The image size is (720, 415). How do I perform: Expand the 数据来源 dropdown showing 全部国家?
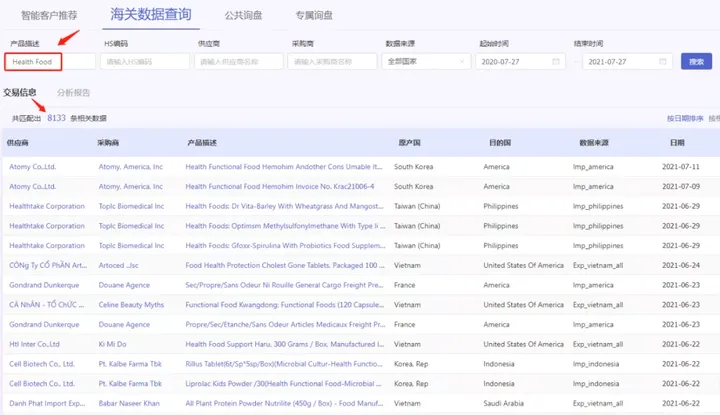tap(426, 62)
